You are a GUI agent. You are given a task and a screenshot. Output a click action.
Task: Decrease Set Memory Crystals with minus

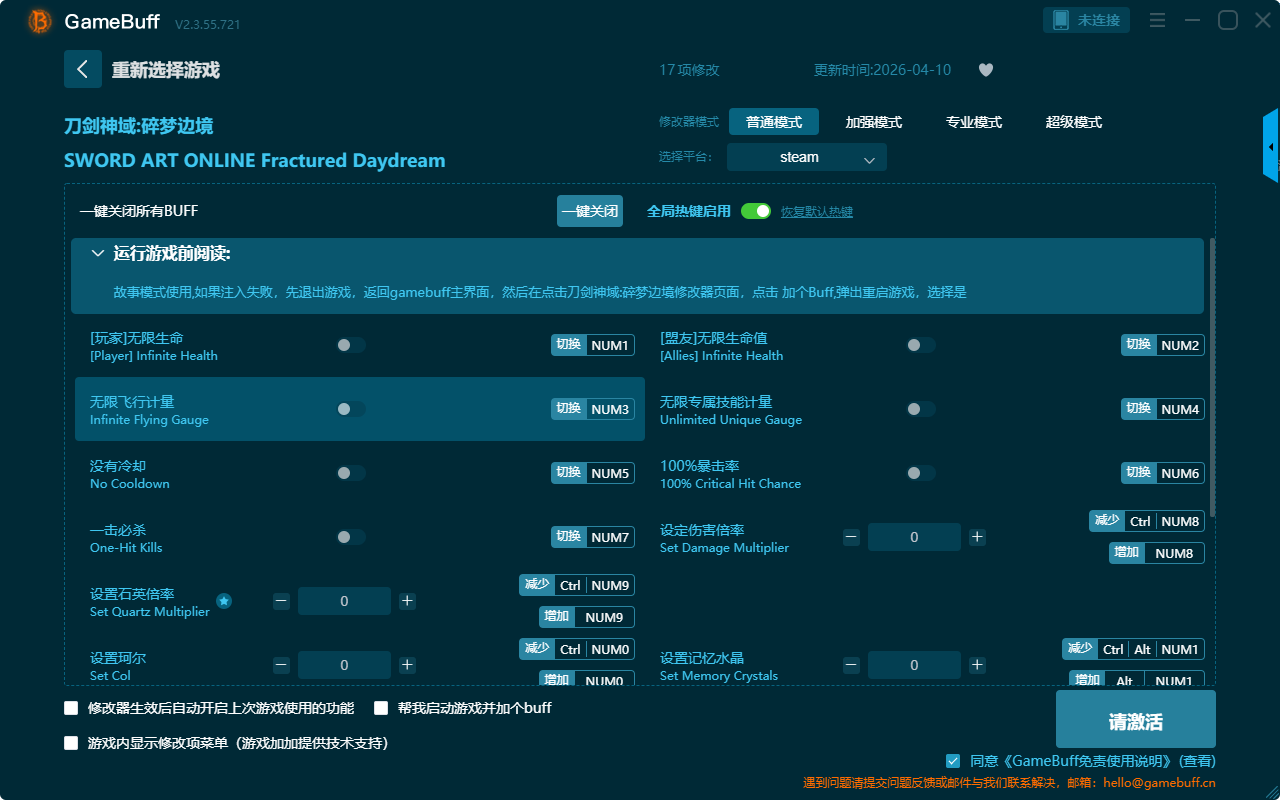coord(851,665)
